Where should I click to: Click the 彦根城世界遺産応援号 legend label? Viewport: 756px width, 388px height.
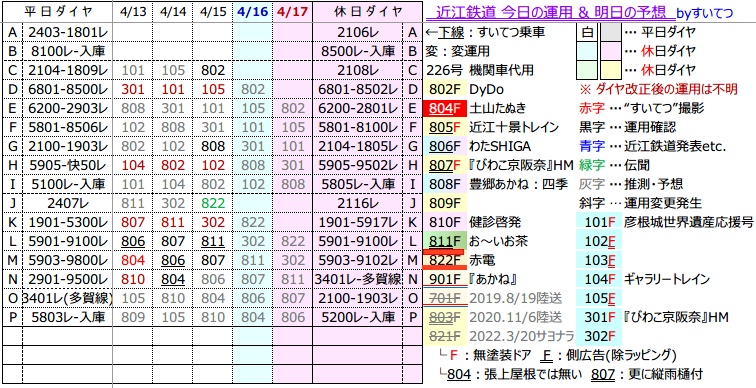click(688, 222)
